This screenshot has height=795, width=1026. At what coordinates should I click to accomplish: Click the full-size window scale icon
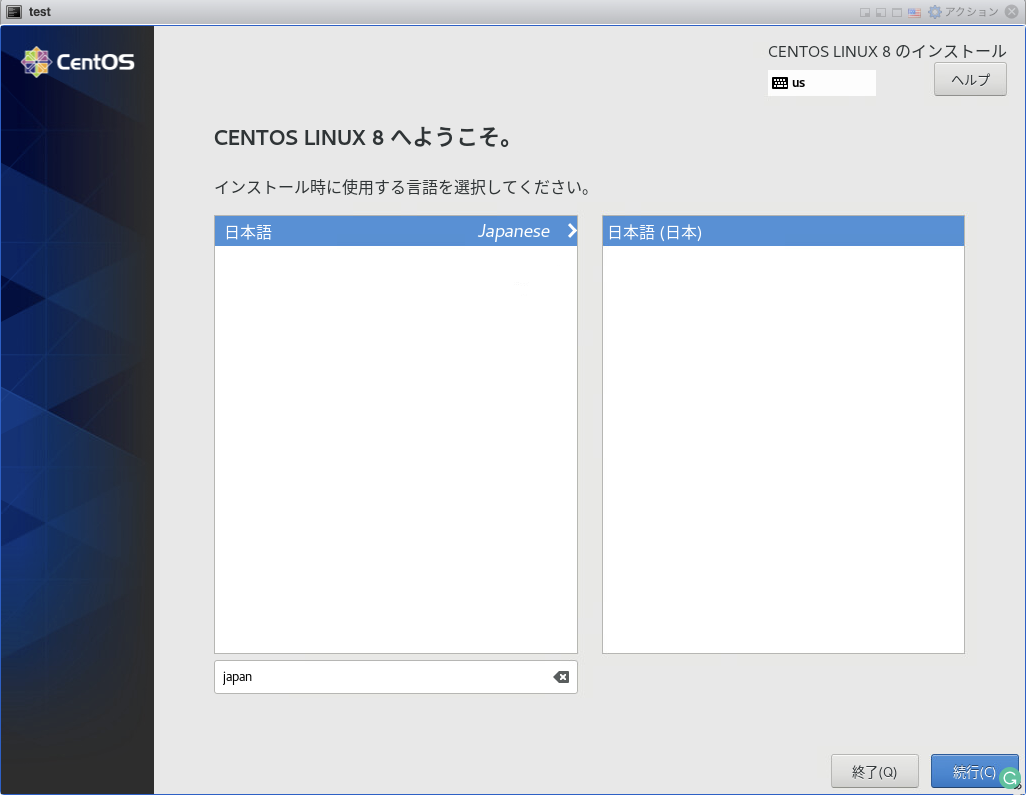[x=897, y=12]
